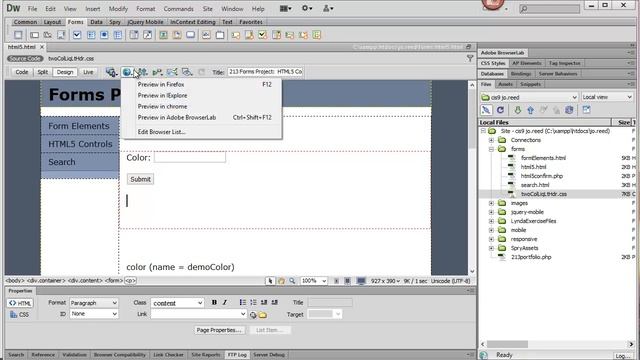Open the Commands menu

(178, 9)
